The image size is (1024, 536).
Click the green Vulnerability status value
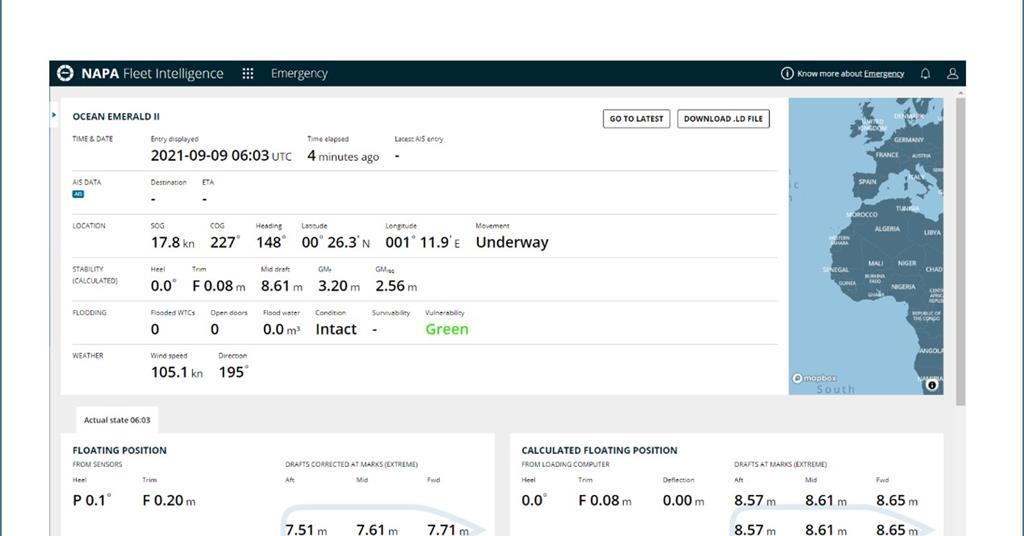click(446, 329)
